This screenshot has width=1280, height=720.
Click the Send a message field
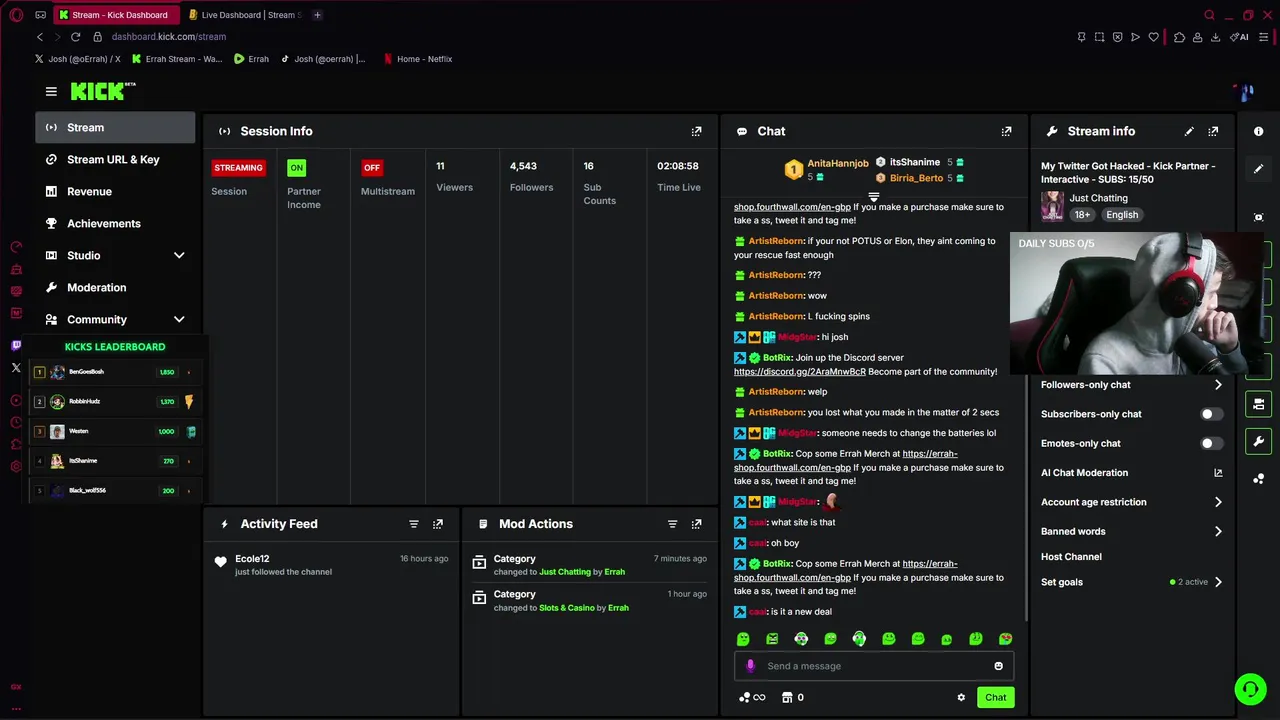point(874,666)
